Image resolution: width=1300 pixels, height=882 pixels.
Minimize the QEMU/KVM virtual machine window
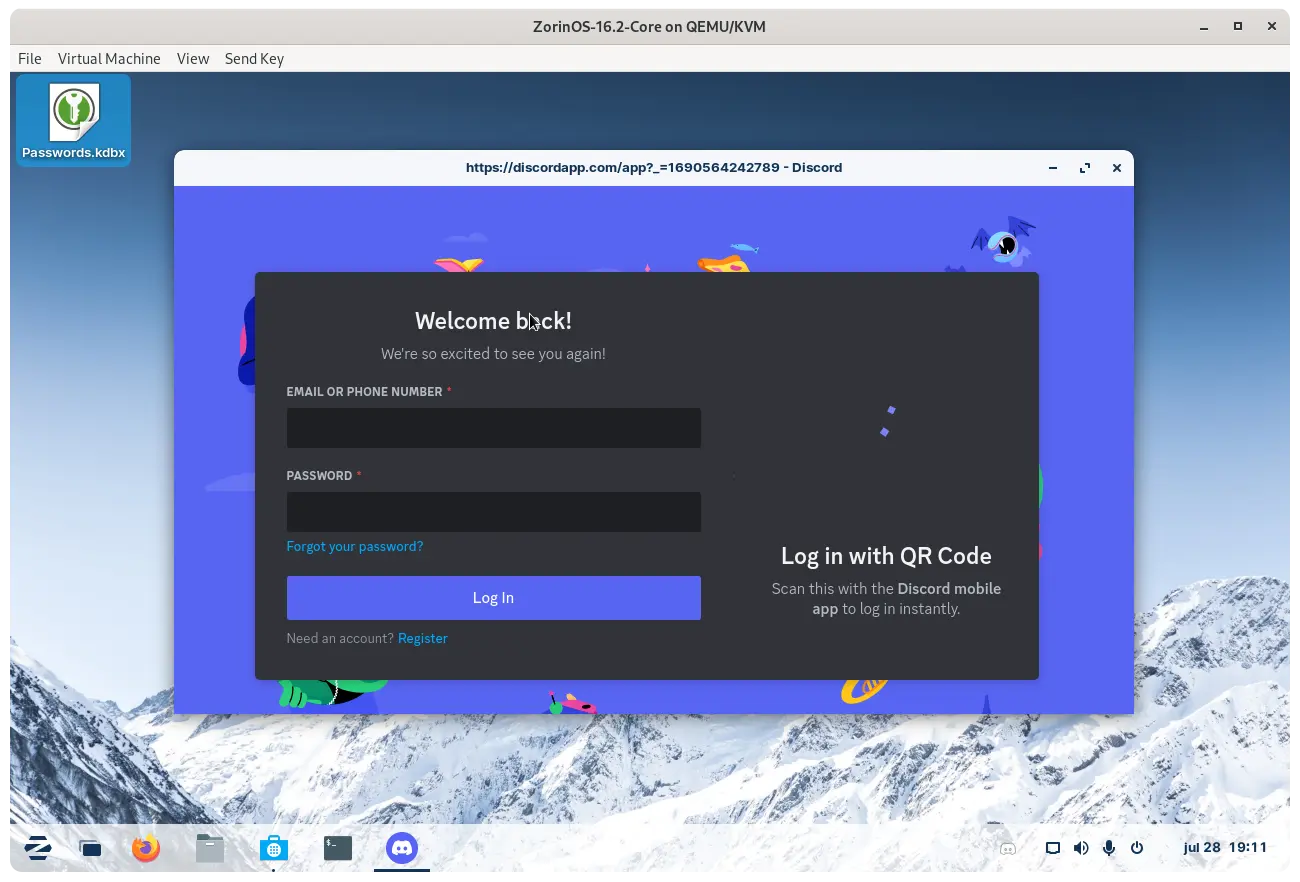coord(1204,27)
